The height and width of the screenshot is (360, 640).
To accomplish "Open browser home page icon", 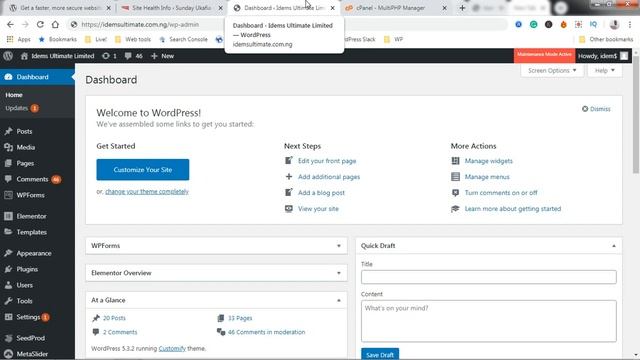I will pyautogui.click(x=55, y=24).
